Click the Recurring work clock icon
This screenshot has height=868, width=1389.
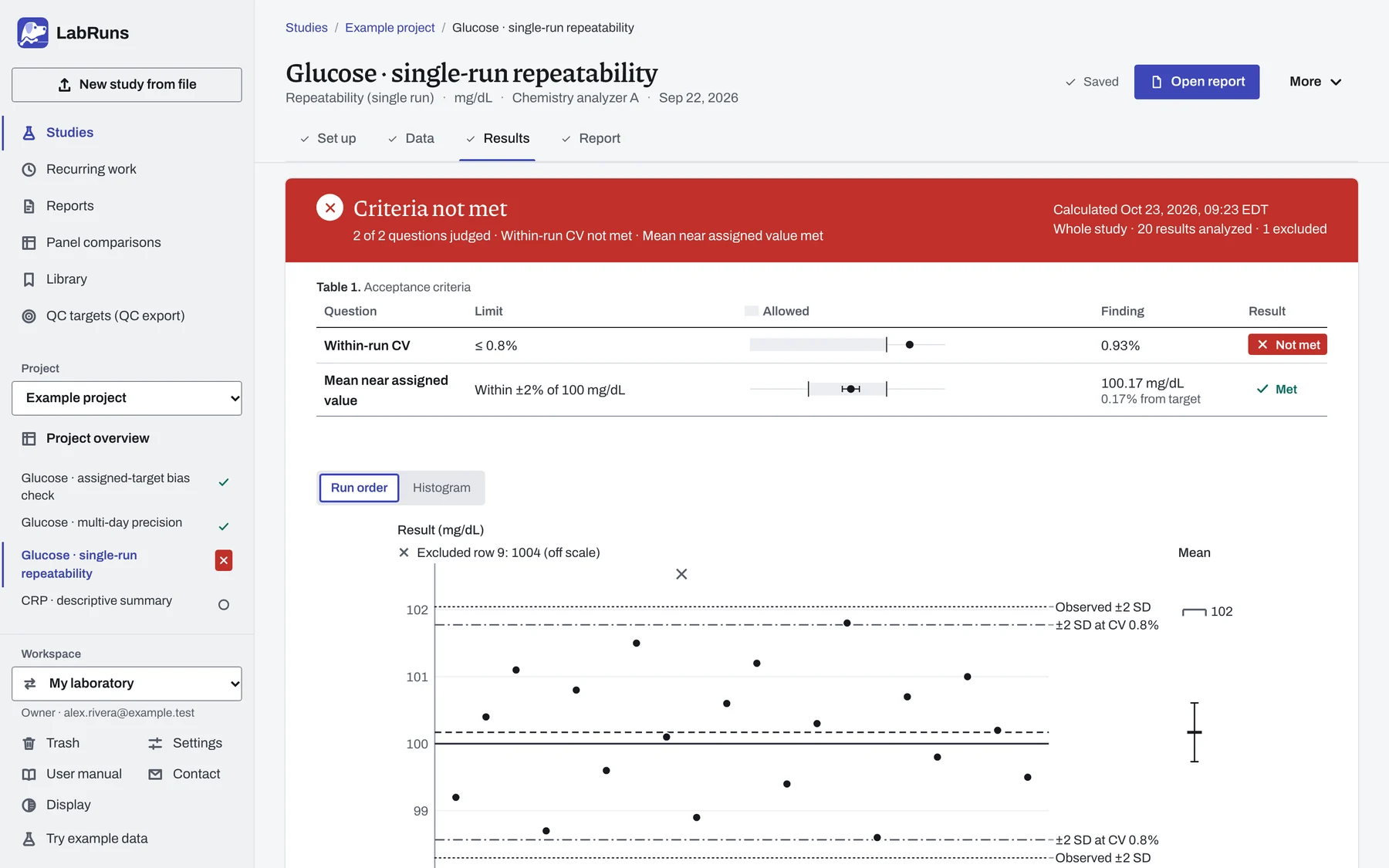(x=29, y=170)
